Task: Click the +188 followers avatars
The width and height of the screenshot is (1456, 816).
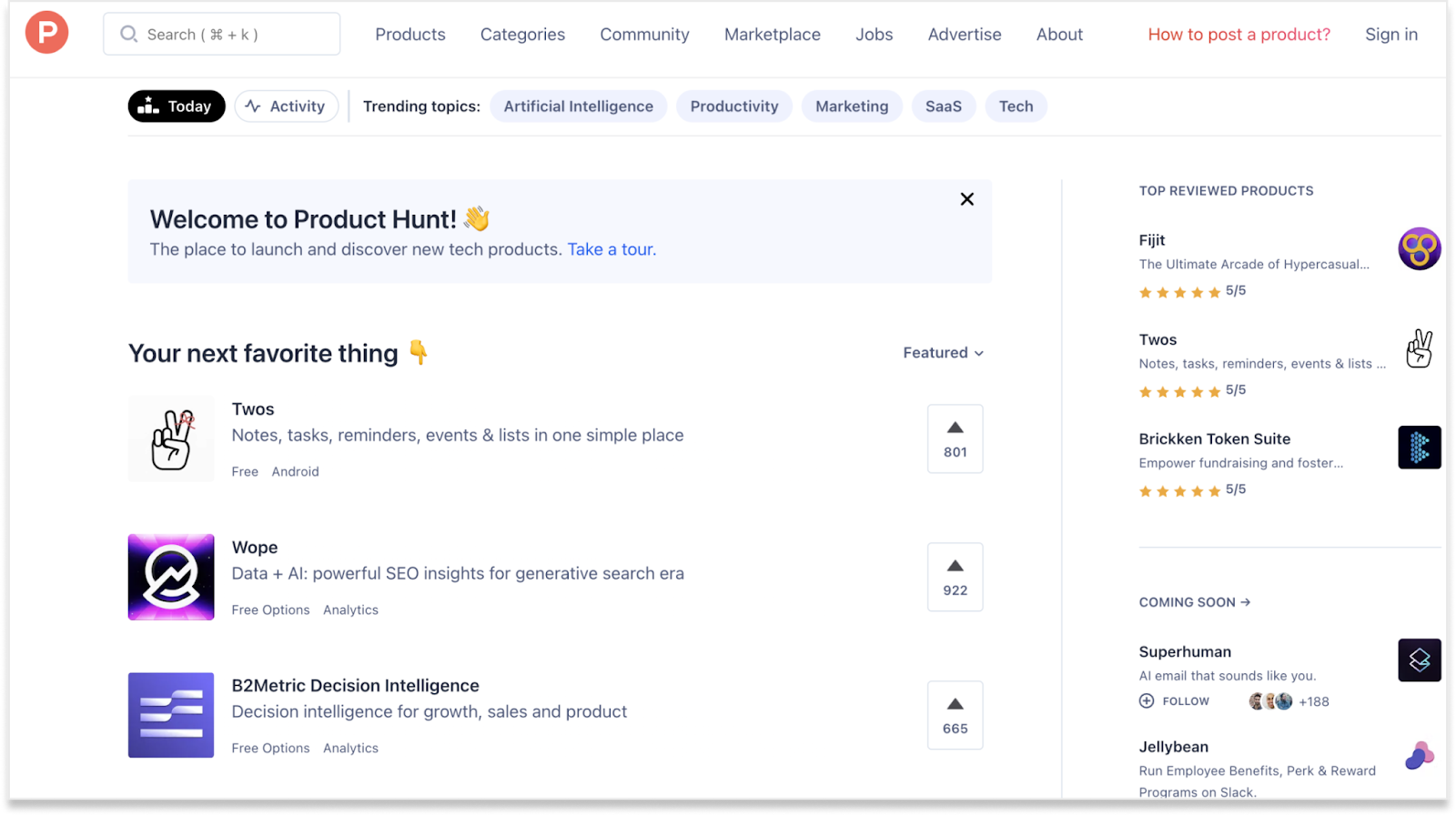Action: pyautogui.click(x=1289, y=701)
